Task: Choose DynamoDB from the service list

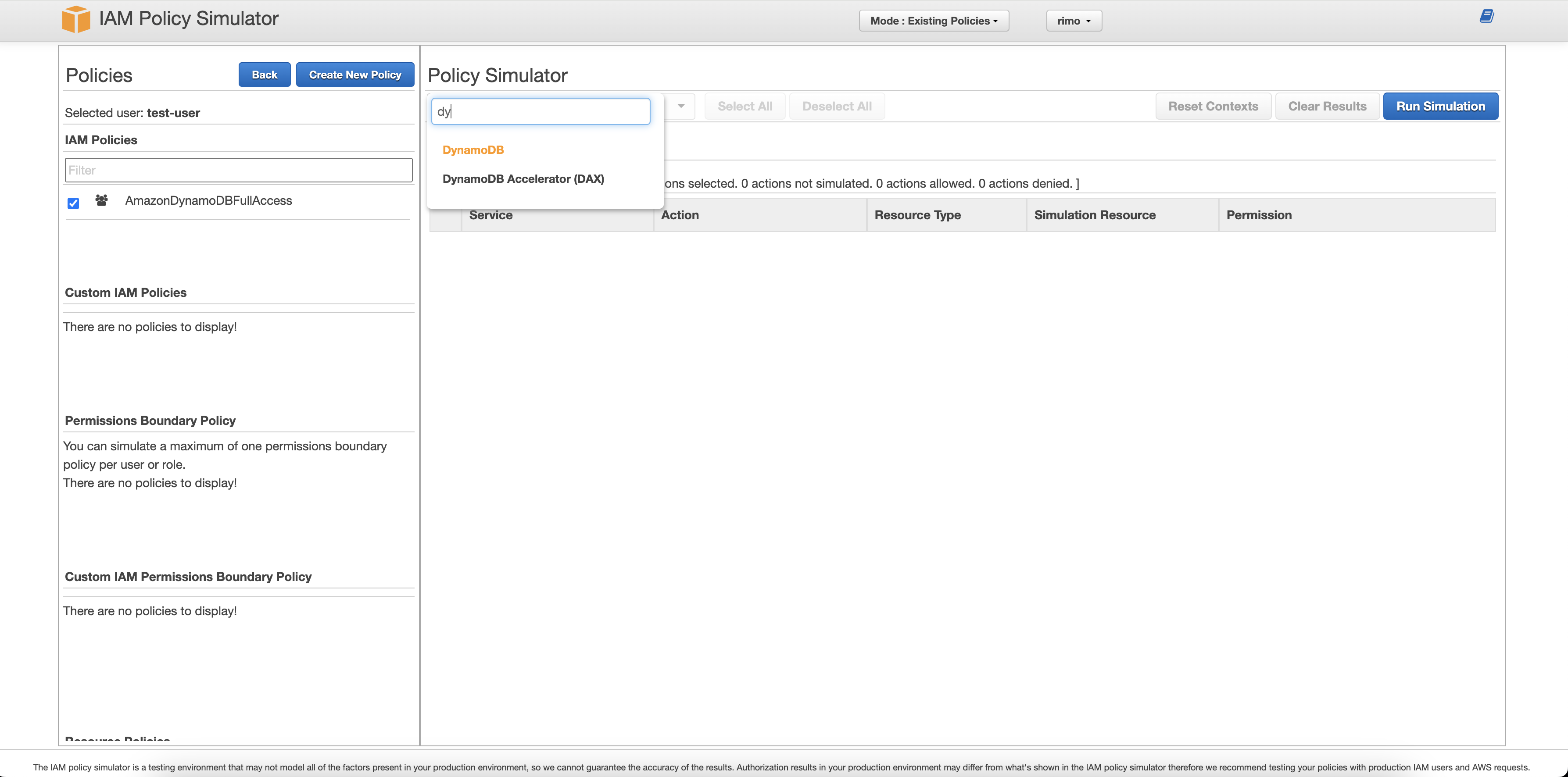Action: [x=473, y=150]
